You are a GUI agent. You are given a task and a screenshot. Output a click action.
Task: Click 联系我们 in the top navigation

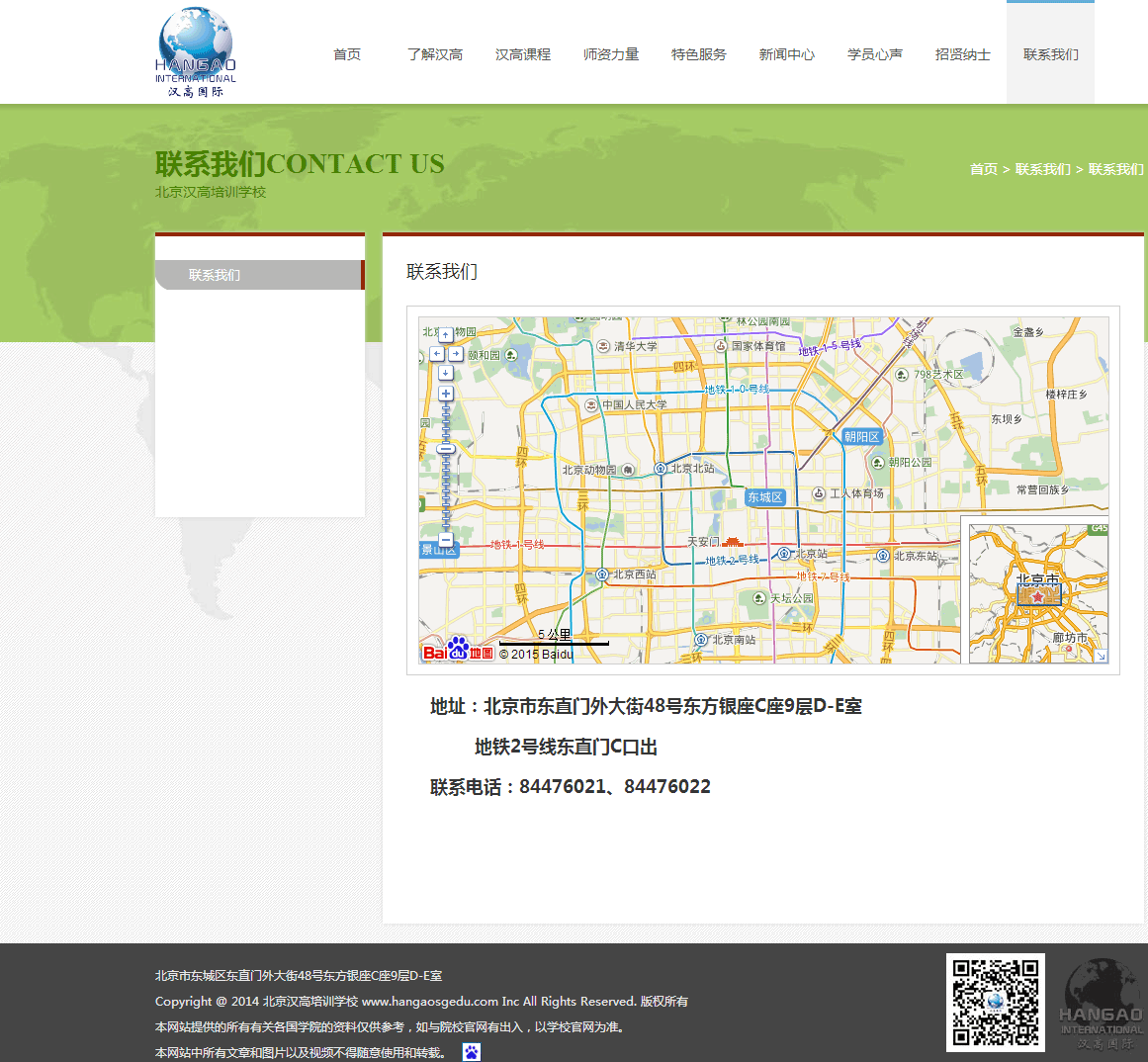click(1050, 54)
